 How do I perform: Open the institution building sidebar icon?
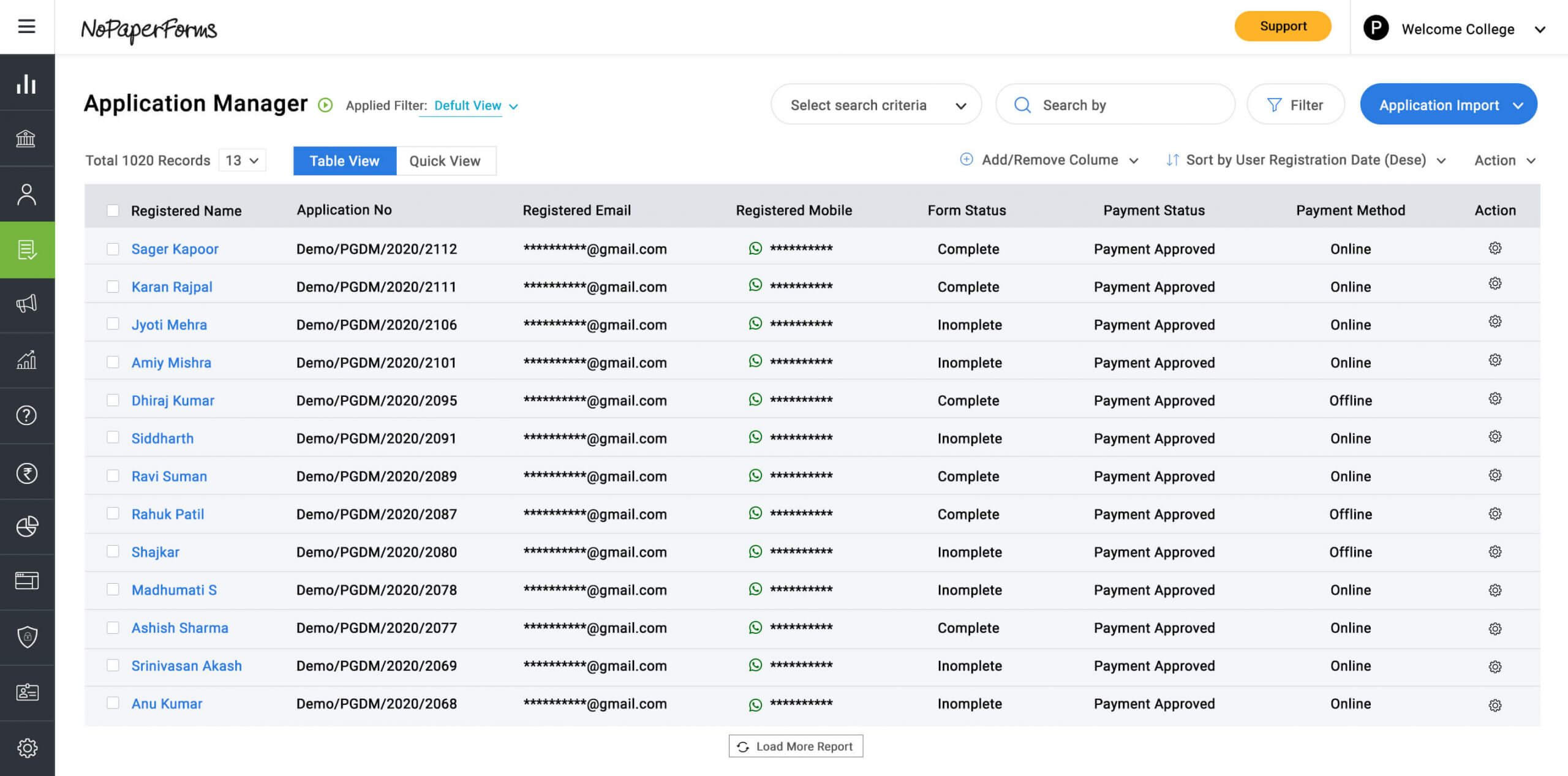[26, 138]
